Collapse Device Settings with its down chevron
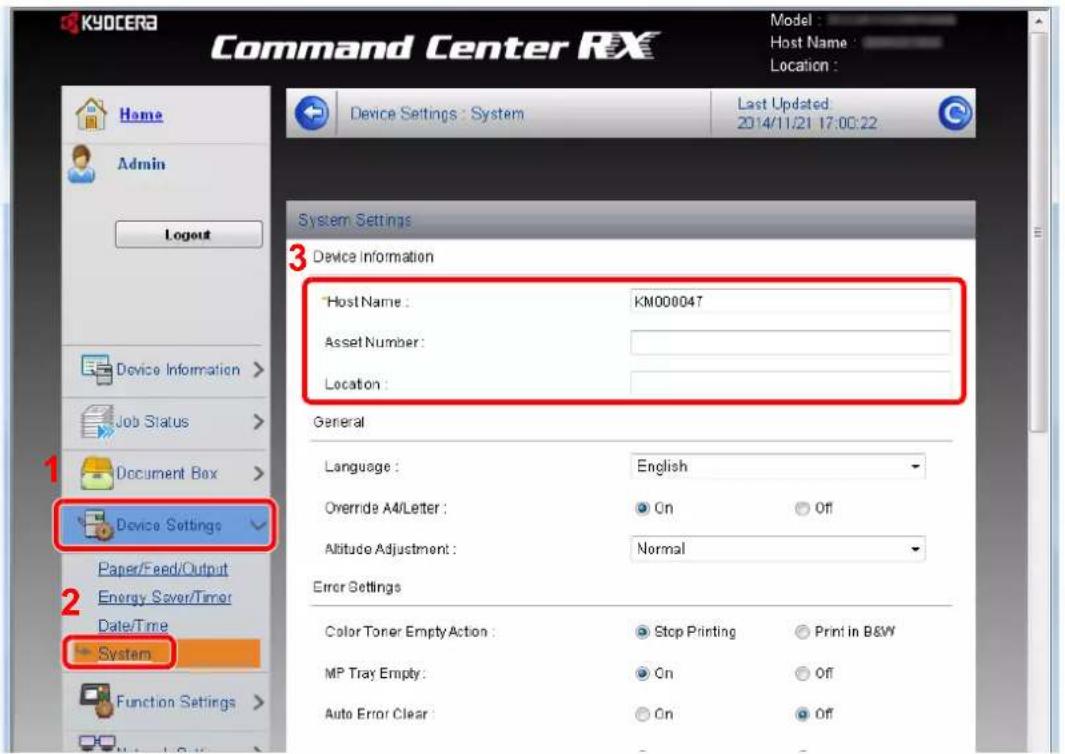 pyautogui.click(x=258, y=525)
